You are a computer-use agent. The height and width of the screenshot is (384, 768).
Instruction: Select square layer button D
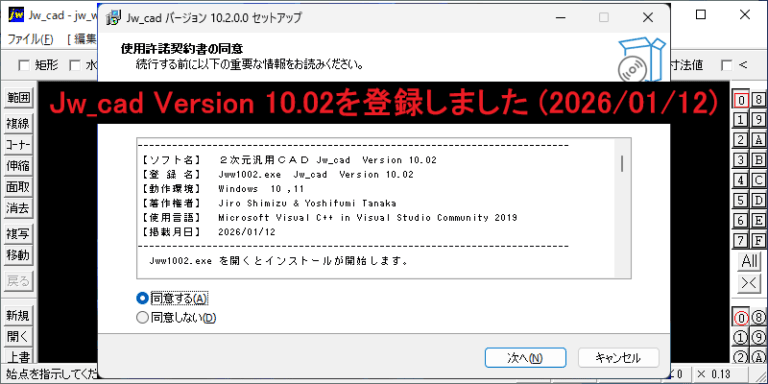[x=759, y=200]
